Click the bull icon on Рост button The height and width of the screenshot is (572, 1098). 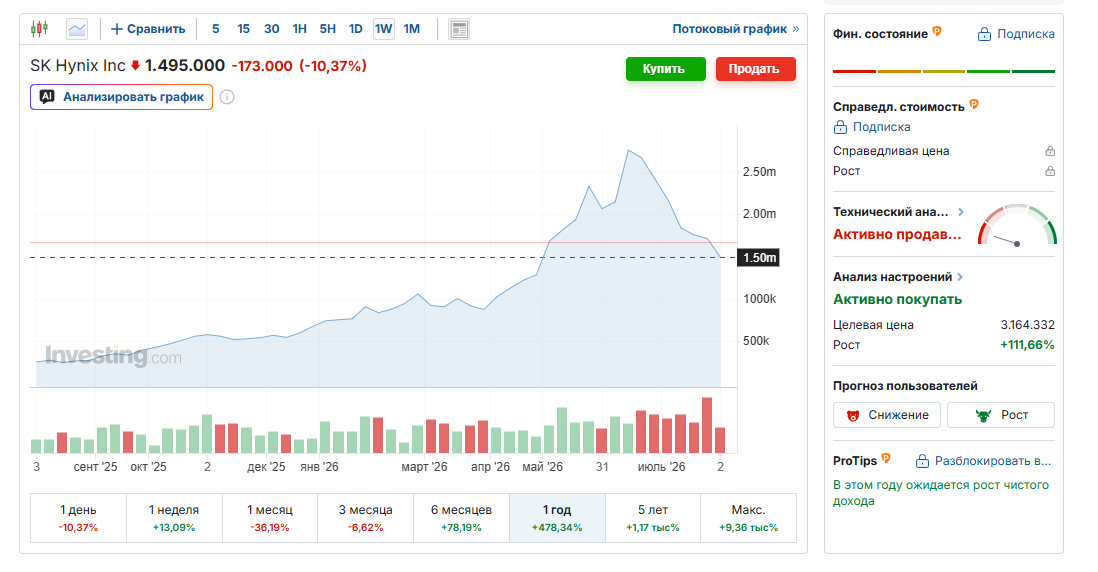click(x=983, y=415)
